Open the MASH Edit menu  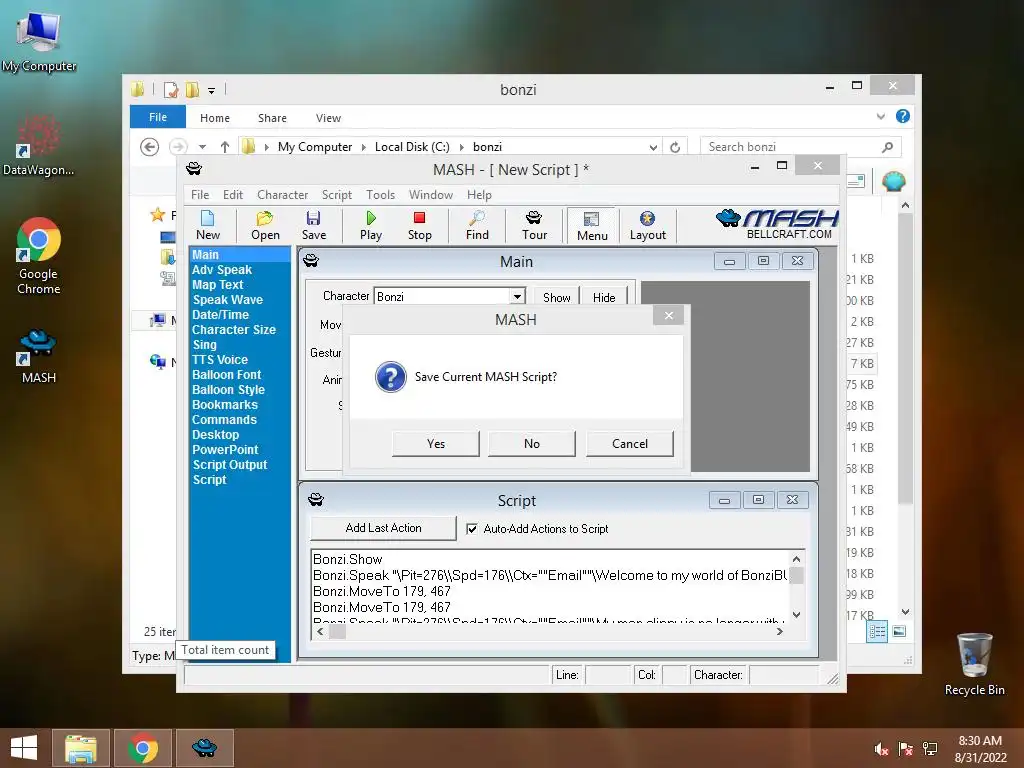click(232, 195)
